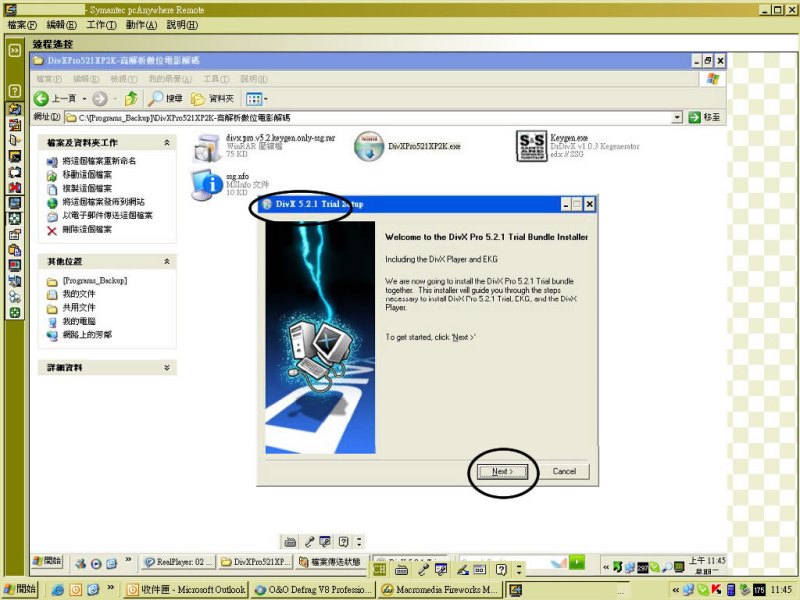
Task: Select the DivXPro521XP2K.exe installer icon
Action: [369, 146]
